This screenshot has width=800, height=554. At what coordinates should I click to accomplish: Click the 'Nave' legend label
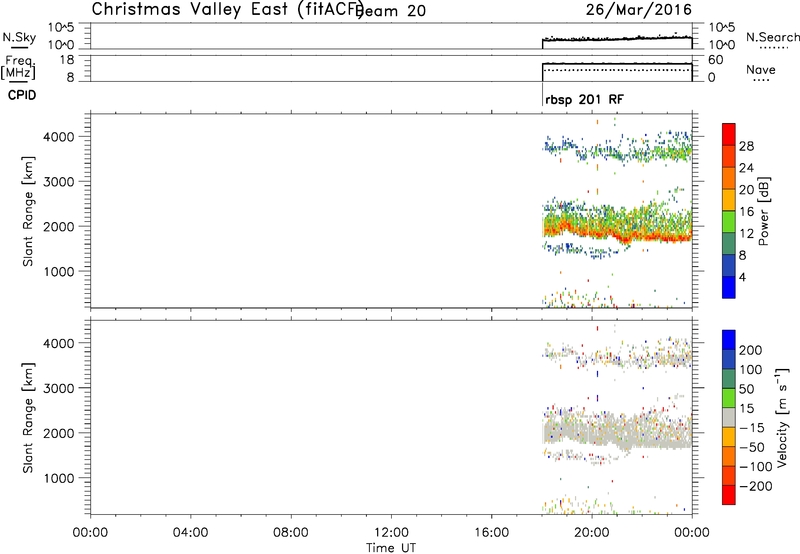tap(761, 69)
